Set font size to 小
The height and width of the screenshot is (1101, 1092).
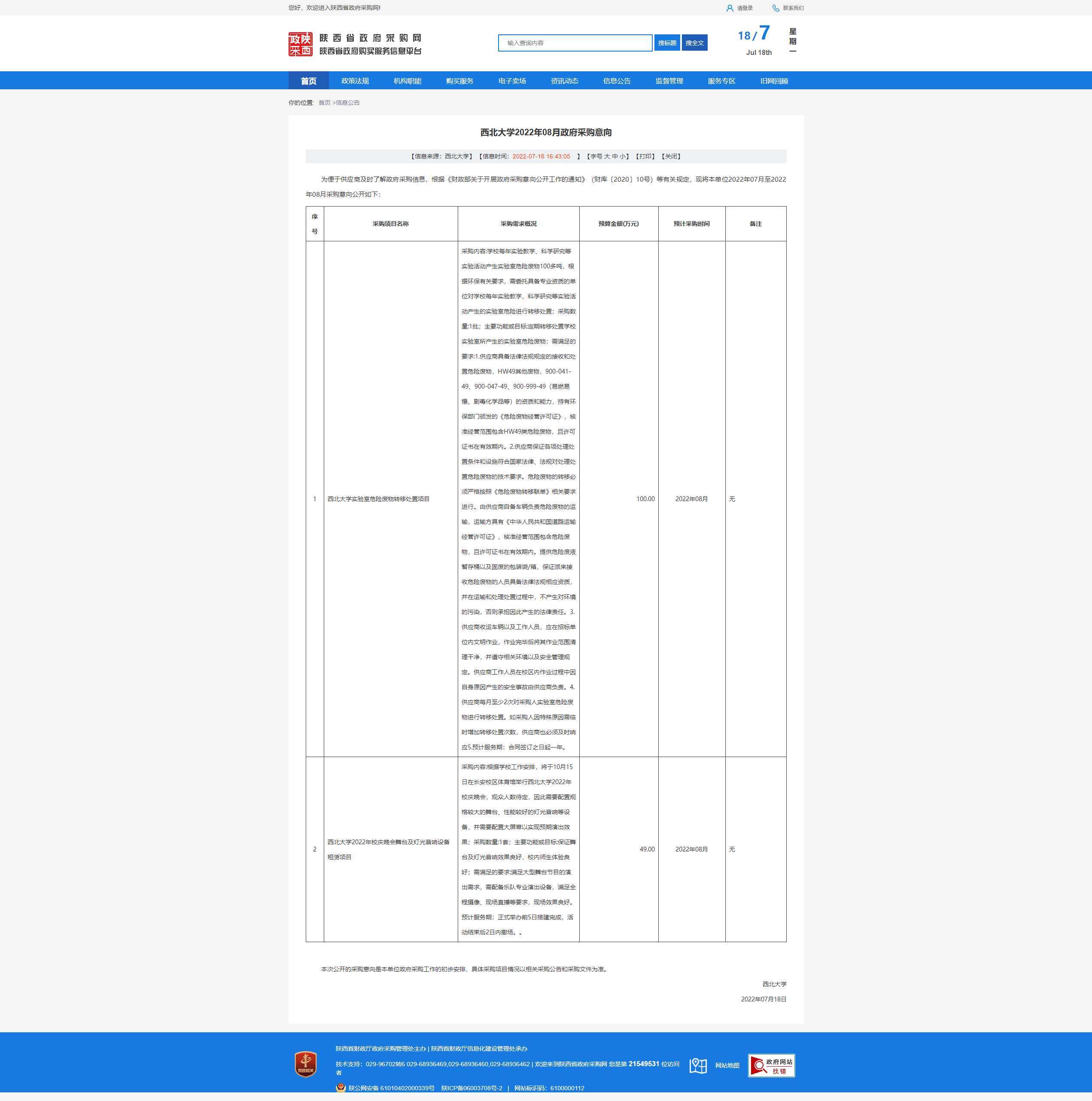(x=623, y=156)
